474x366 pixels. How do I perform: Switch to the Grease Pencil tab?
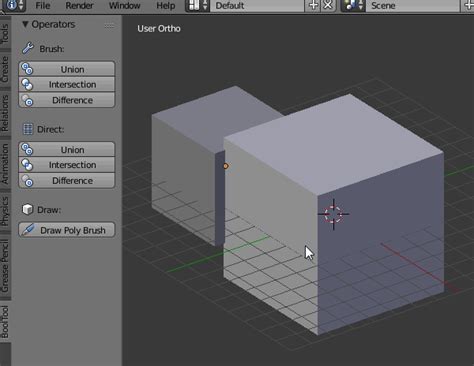pyautogui.click(x=5, y=266)
